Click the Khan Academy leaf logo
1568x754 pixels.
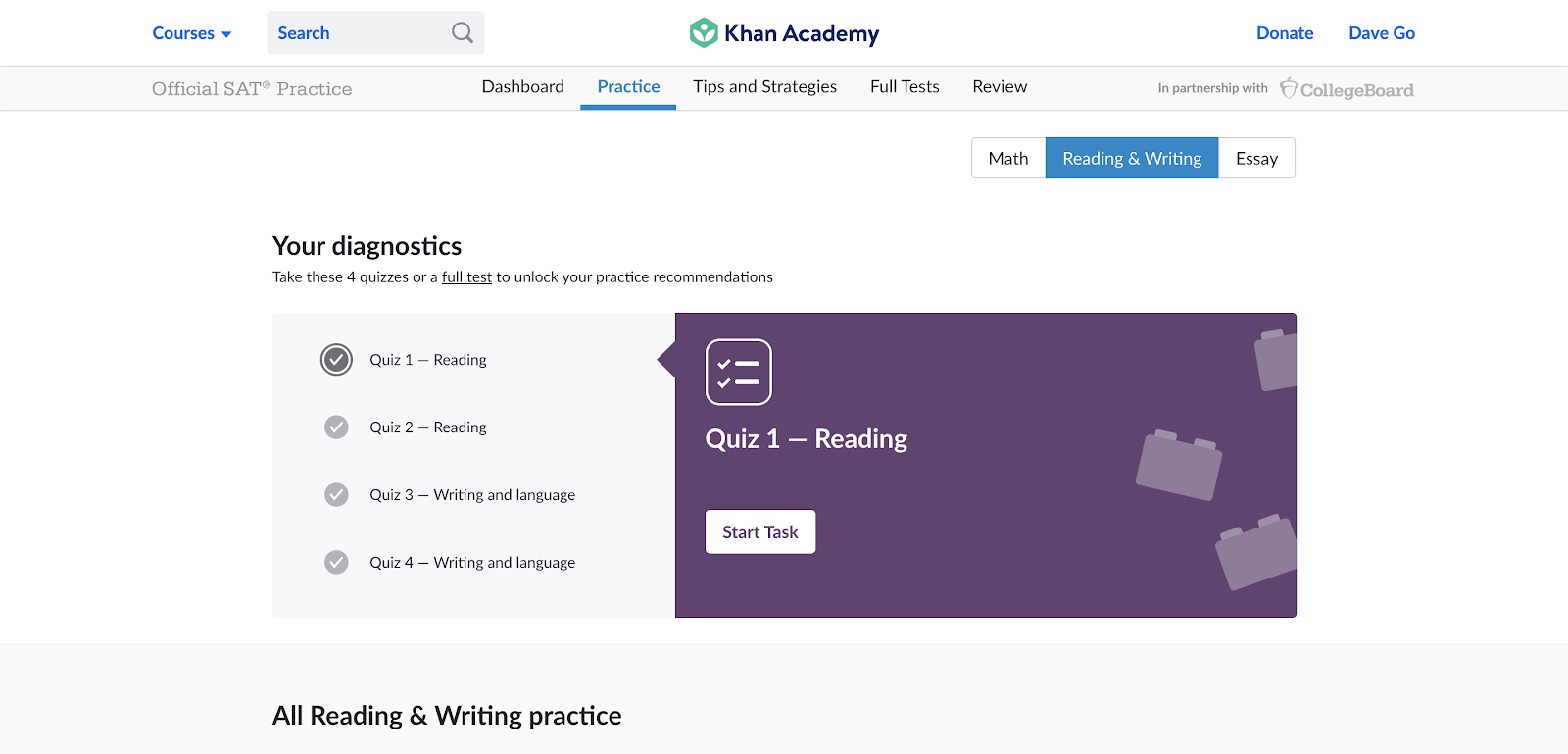pyautogui.click(x=704, y=33)
